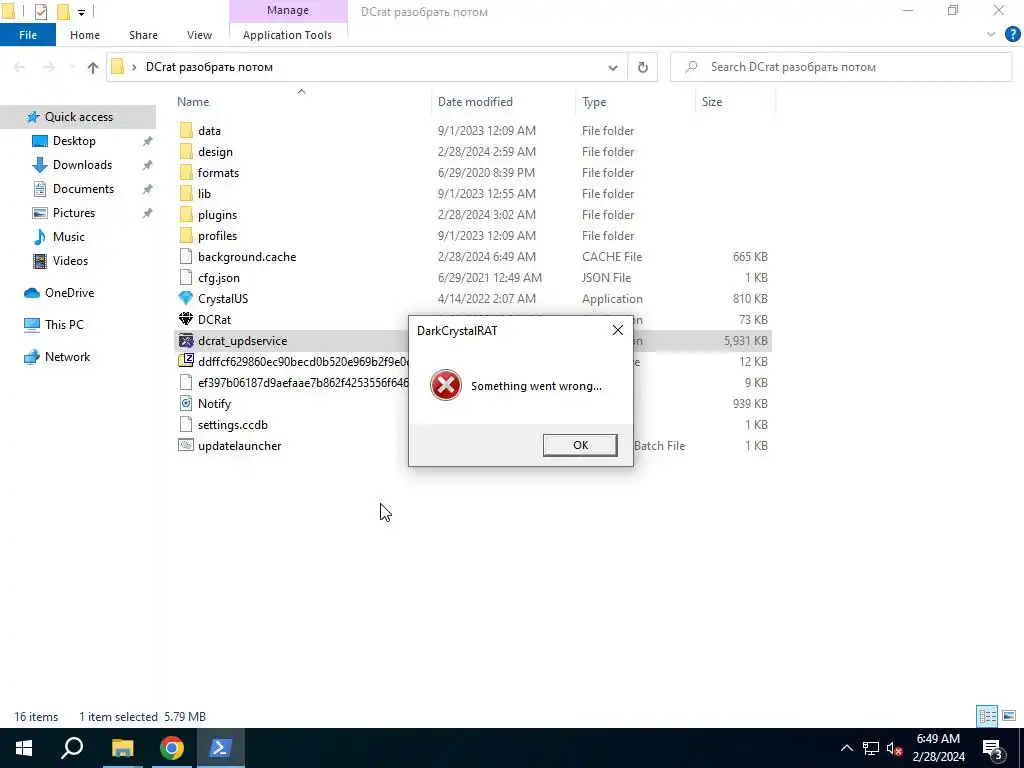Open Explorer help icon
1024x768 pixels.
(1012, 35)
